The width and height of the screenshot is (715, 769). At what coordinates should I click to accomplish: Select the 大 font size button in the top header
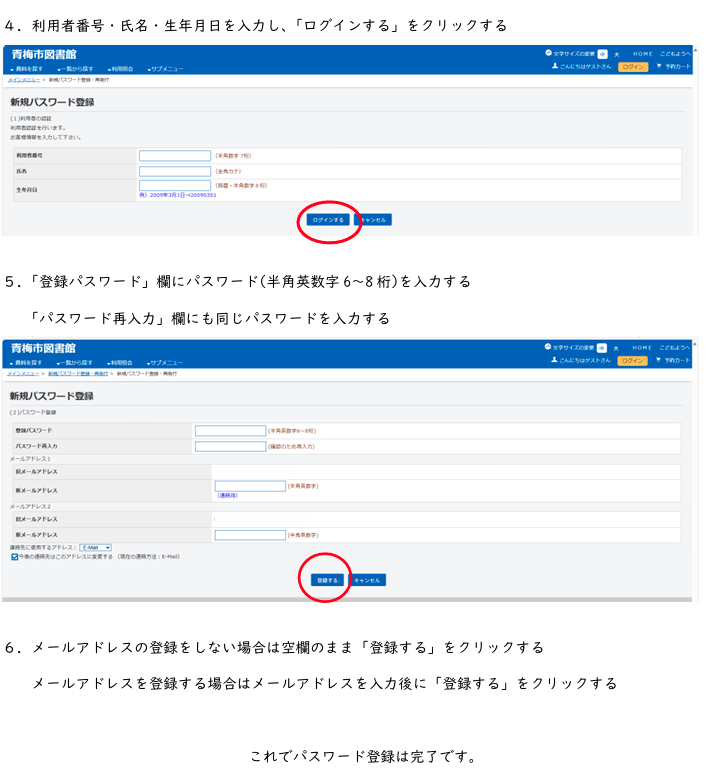click(616, 53)
